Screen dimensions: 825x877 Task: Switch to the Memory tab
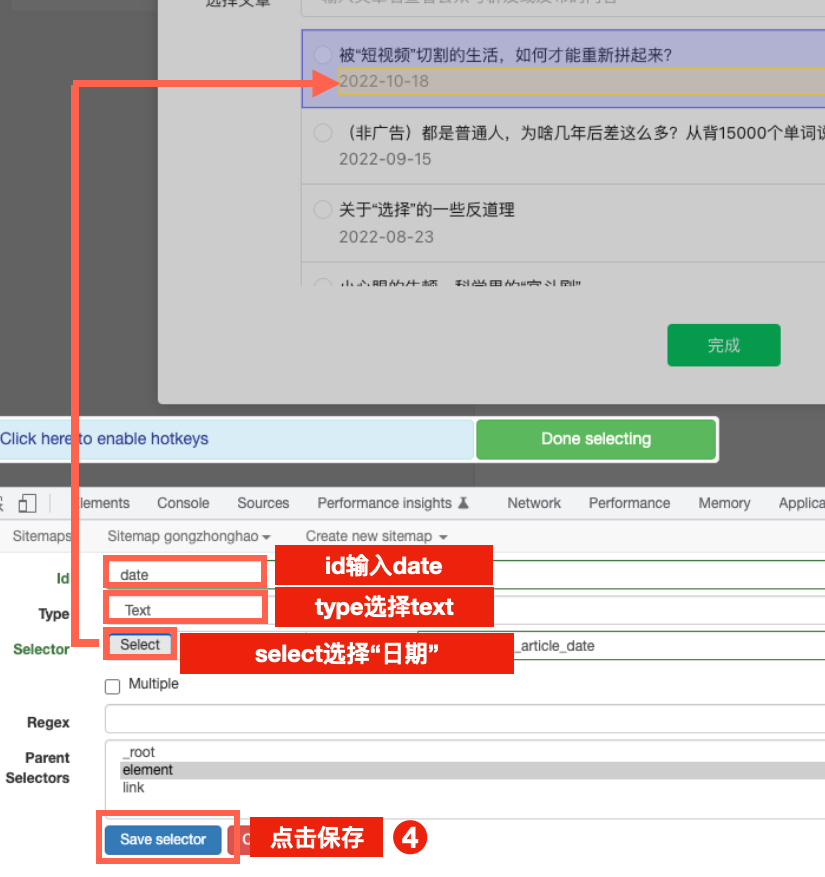coord(724,503)
